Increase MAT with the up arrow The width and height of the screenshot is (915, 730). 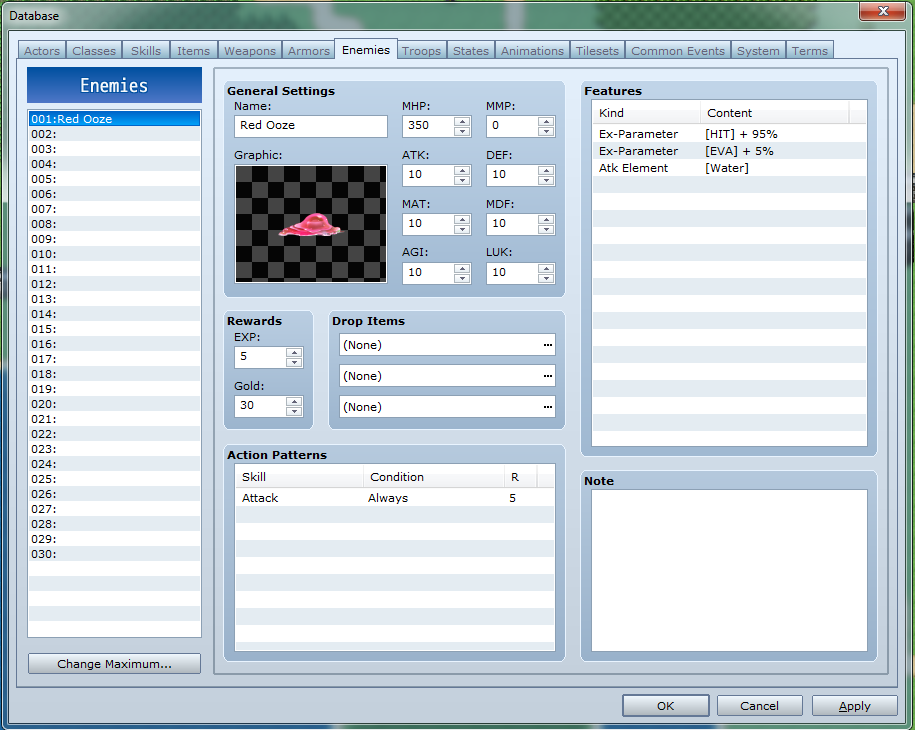click(x=462, y=219)
